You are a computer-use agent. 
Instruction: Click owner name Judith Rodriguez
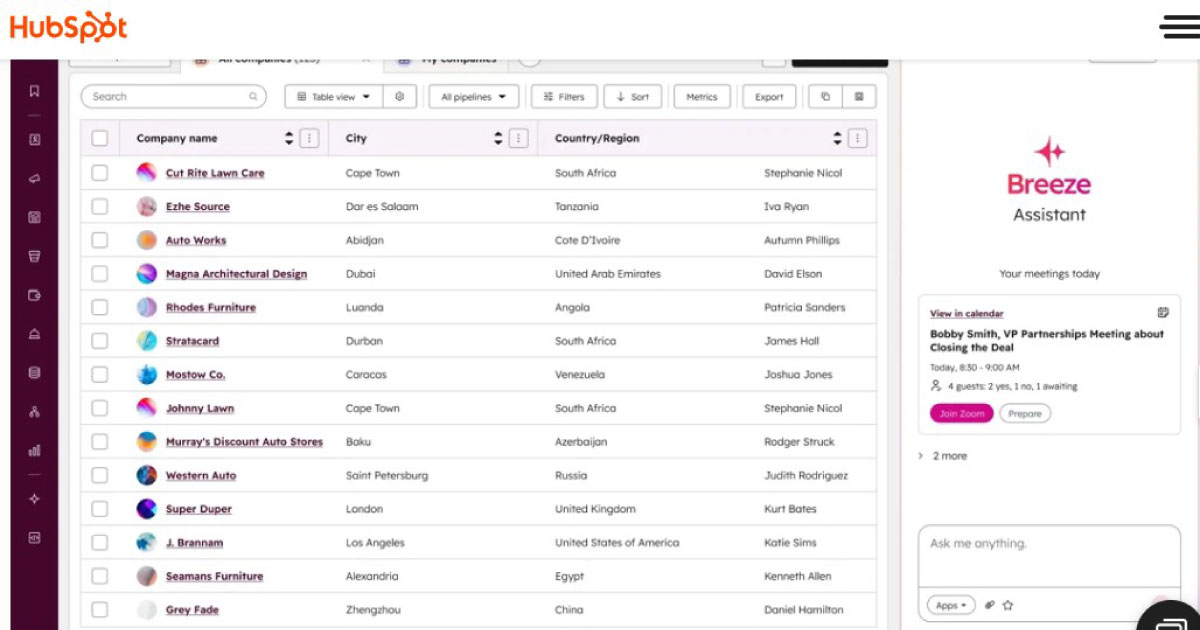tap(806, 476)
